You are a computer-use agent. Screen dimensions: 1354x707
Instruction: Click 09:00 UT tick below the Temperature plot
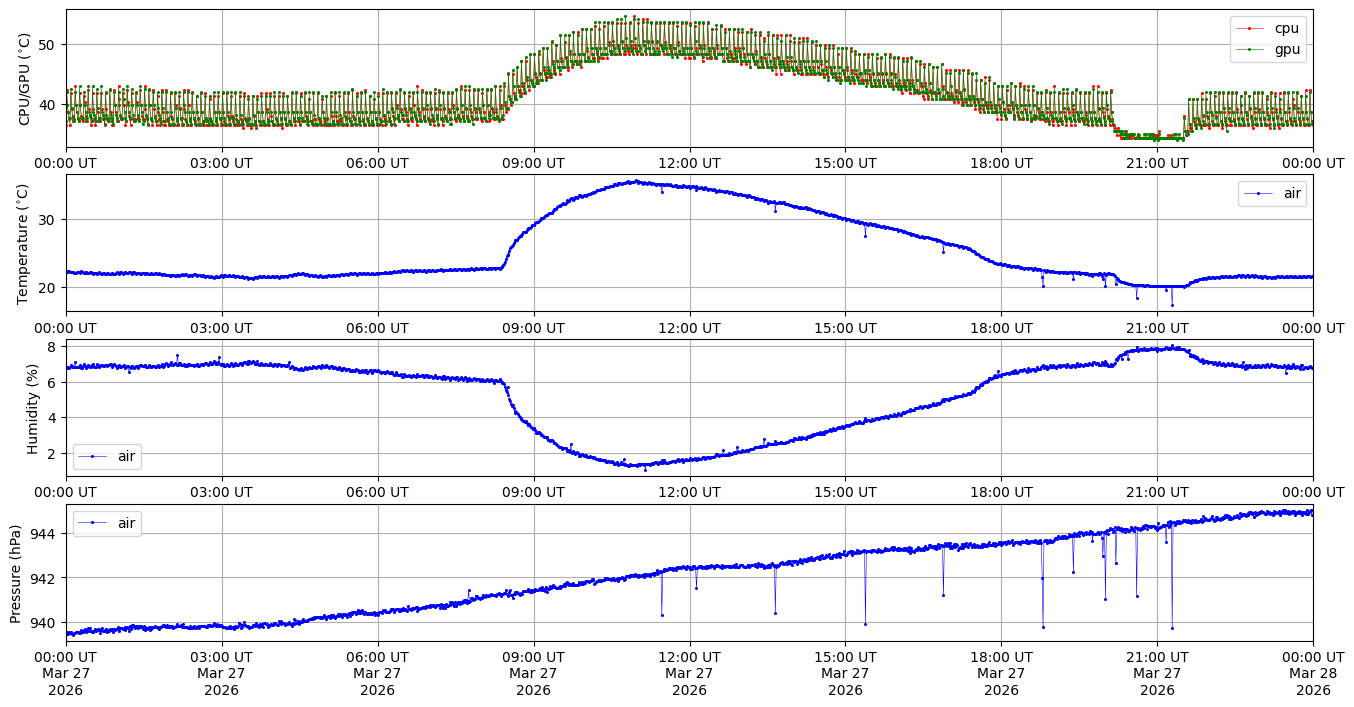point(533,327)
